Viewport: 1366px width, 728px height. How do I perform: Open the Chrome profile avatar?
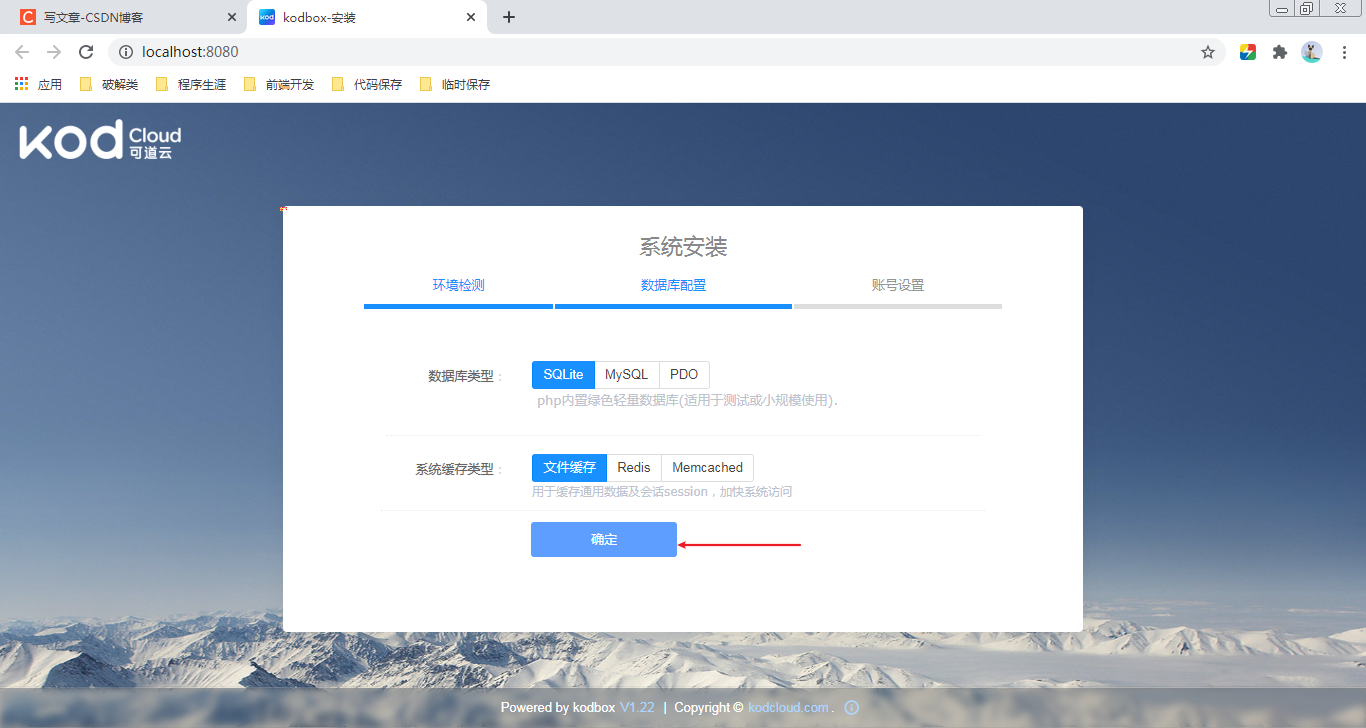[1312, 52]
